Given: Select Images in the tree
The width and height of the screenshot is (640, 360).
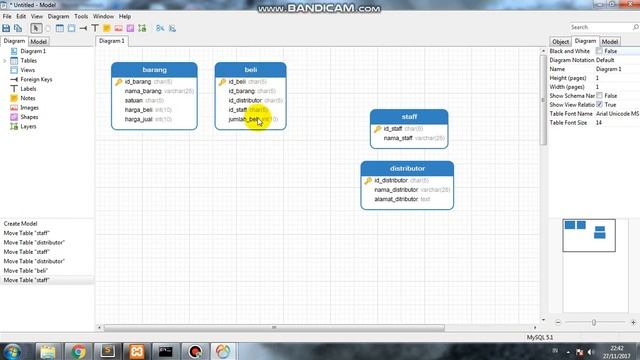Looking at the screenshot, I should pos(29,108).
